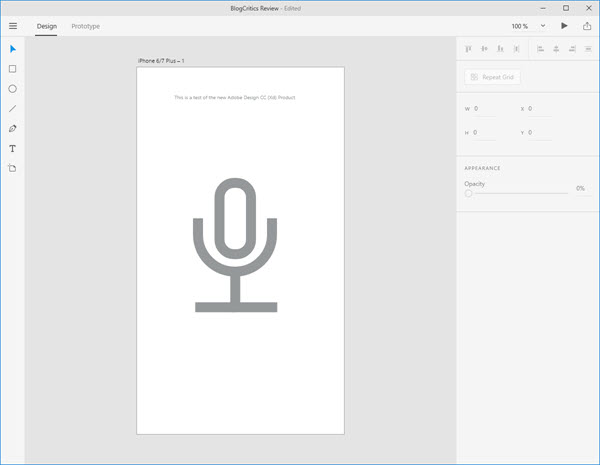The width and height of the screenshot is (600, 465).
Task: Click the 100 % zoom value
Action: [x=519, y=26]
